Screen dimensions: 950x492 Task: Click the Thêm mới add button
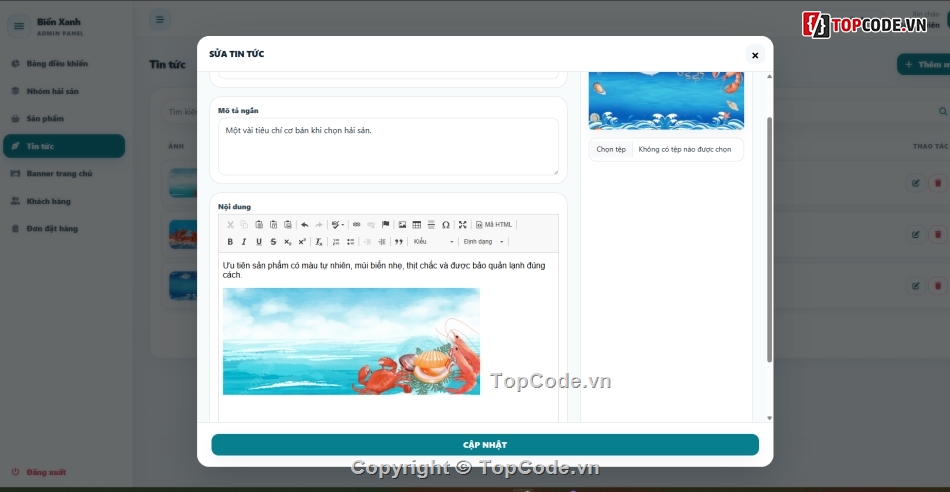(923, 64)
